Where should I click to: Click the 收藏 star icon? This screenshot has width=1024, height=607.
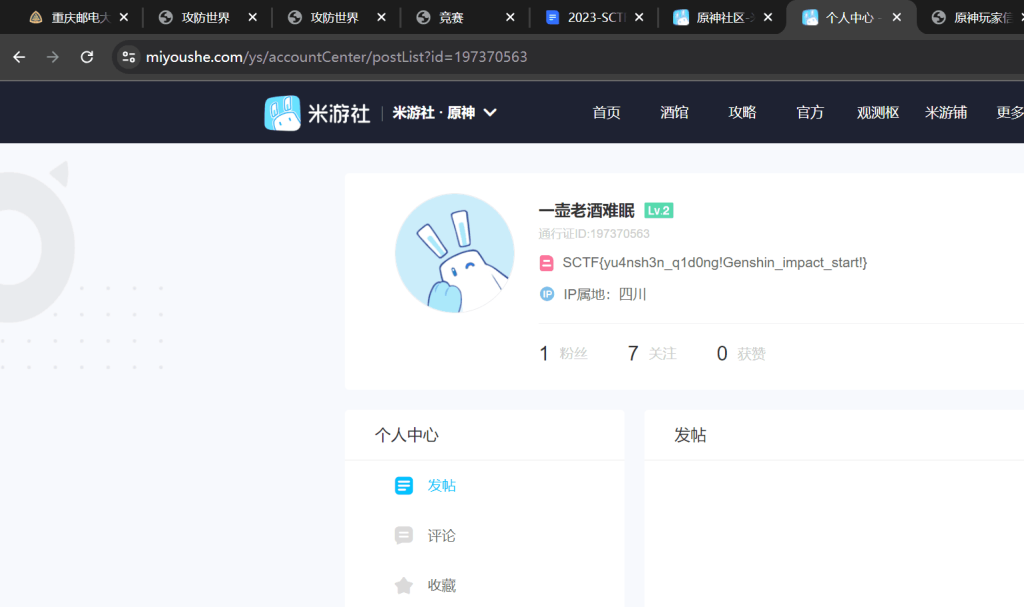pos(404,586)
